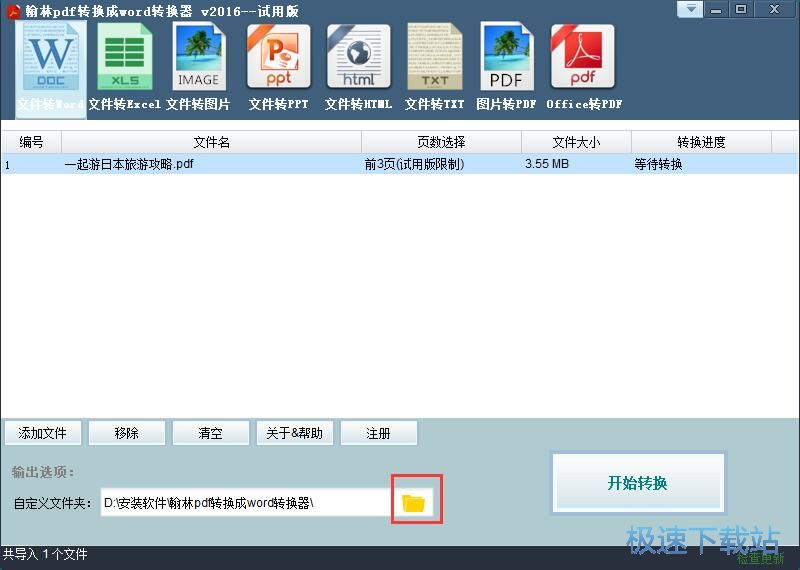Clear the list with 清空 button
Image resolution: width=800 pixels, height=570 pixels.
[210, 433]
